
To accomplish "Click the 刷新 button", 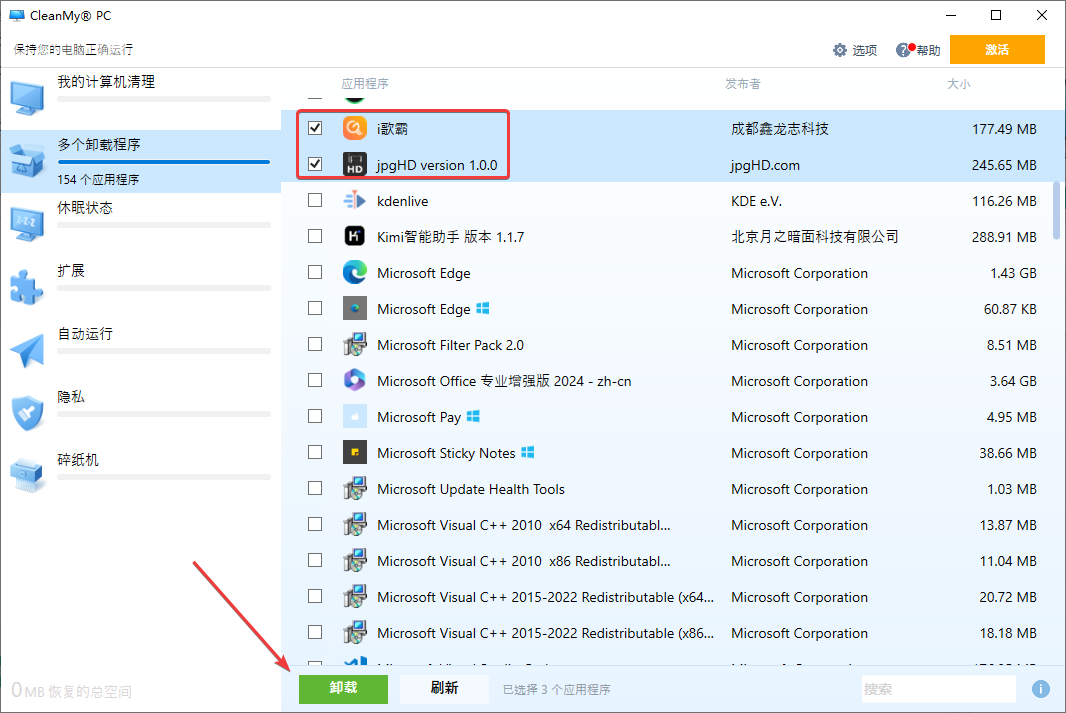I will click(444, 689).
